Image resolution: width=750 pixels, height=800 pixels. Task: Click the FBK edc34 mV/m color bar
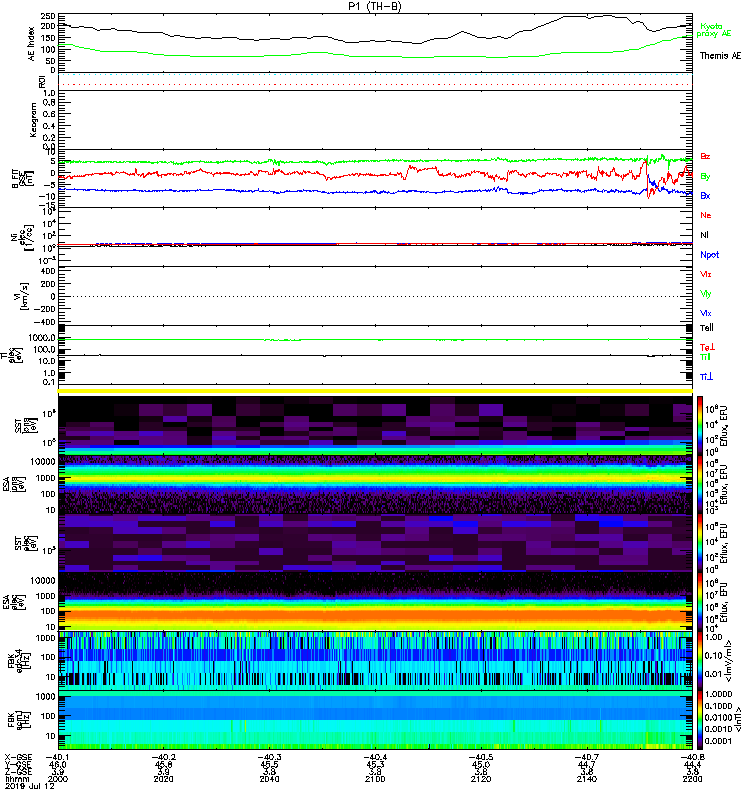[700, 662]
